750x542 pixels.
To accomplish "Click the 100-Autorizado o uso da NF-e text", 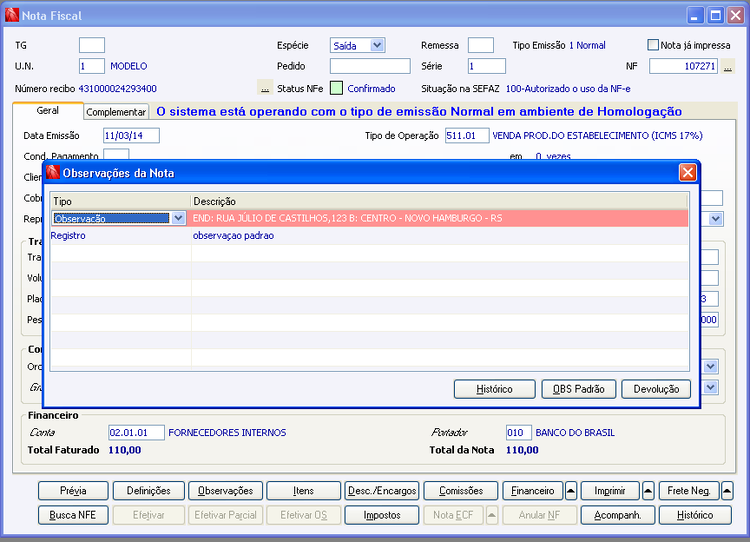I will click(568, 88).
